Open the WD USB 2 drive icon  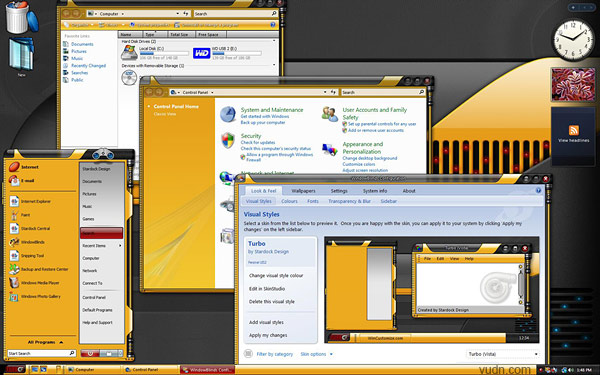pos(201,53)
